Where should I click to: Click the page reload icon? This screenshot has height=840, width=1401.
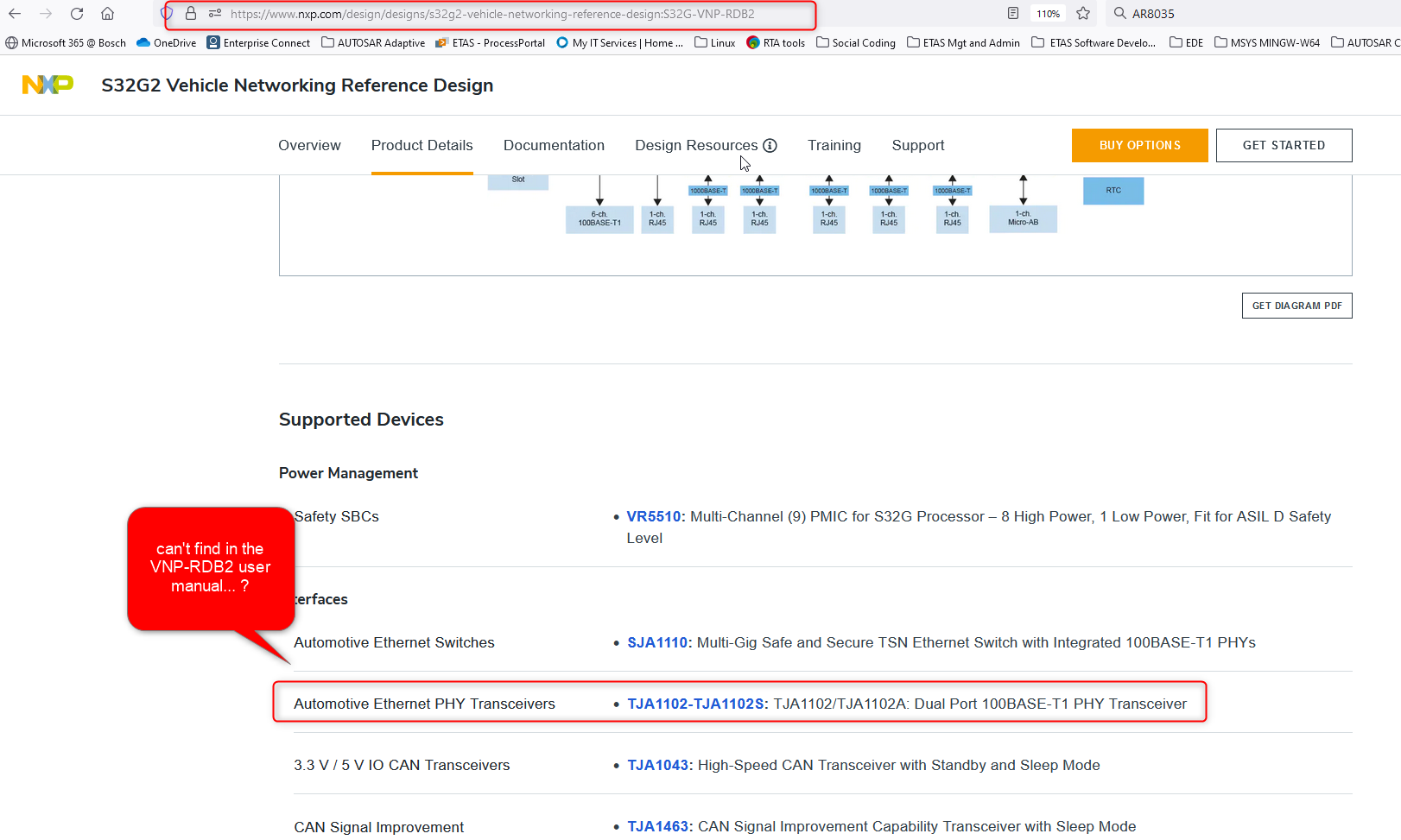(x=76, y=13)
